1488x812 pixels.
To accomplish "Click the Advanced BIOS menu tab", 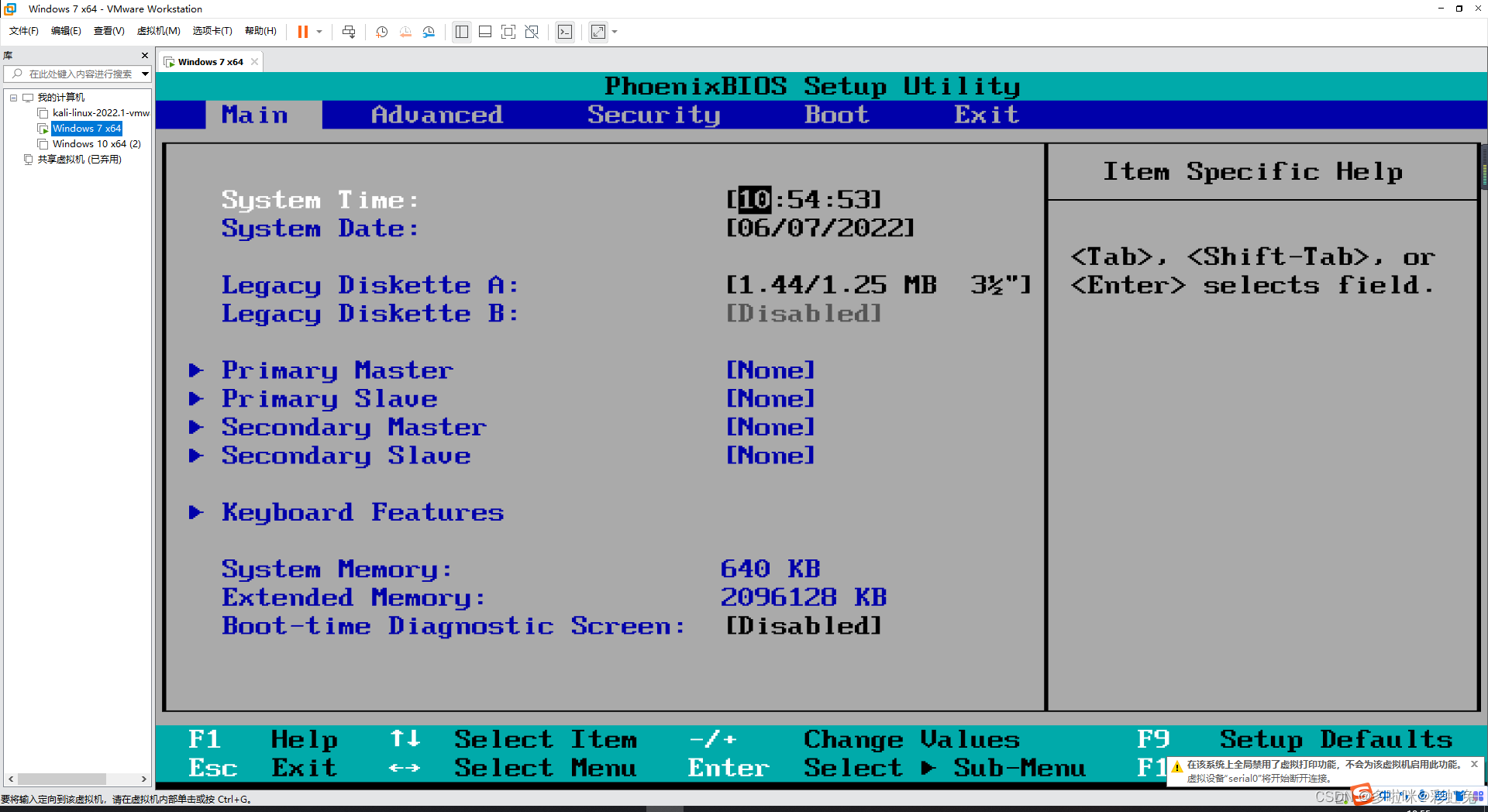I will 437,115.
